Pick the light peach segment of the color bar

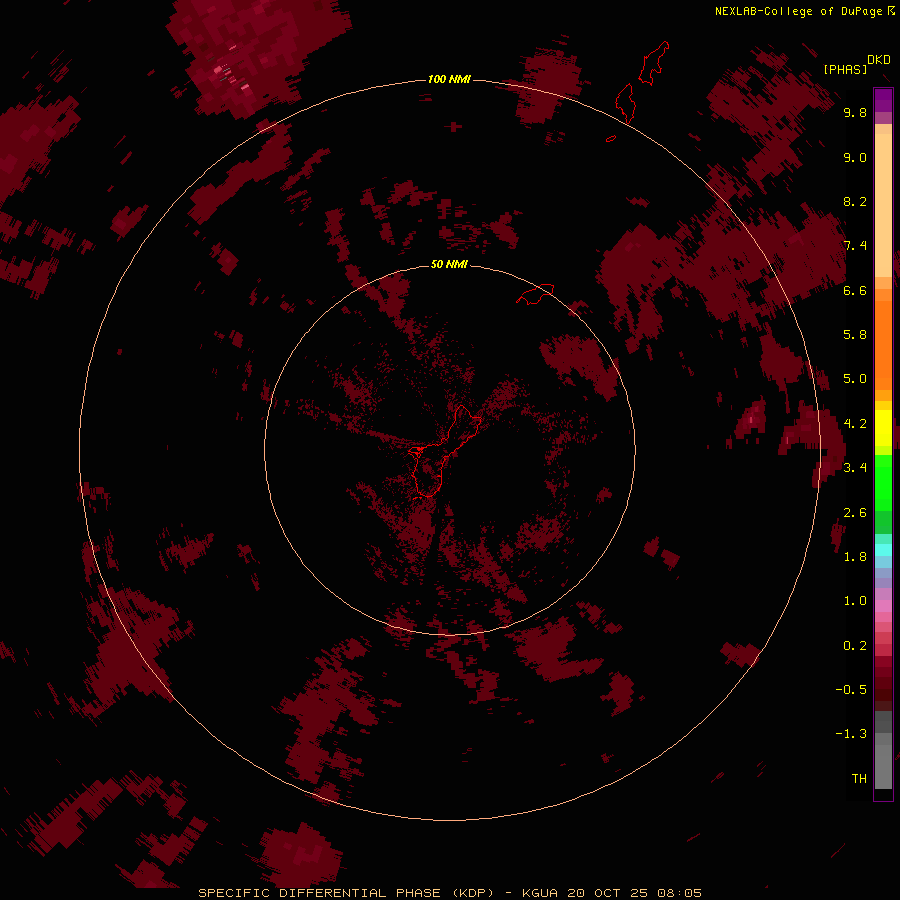click(883, 205)
